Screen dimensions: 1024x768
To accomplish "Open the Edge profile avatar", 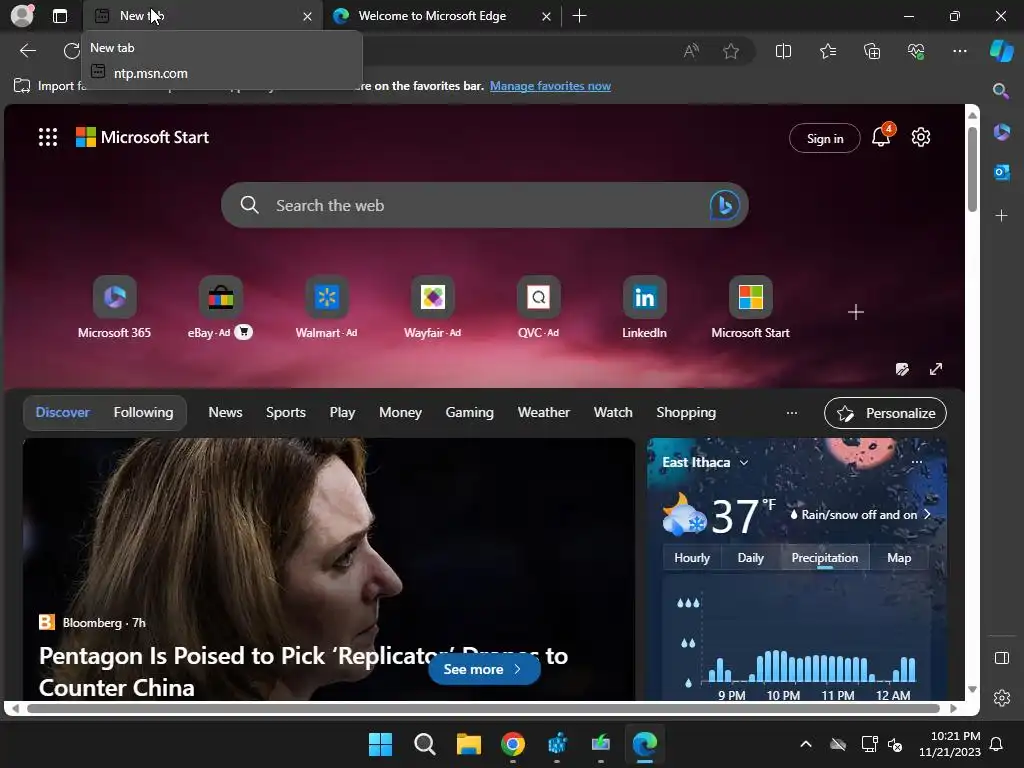I will (22, 16).
